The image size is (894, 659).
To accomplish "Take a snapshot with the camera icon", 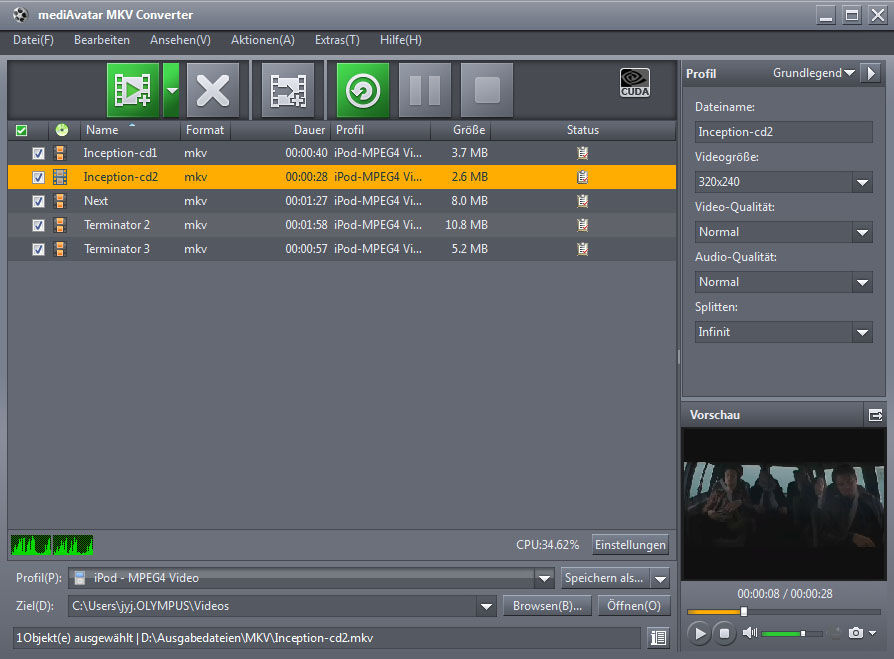I will [x=855, y=633].
